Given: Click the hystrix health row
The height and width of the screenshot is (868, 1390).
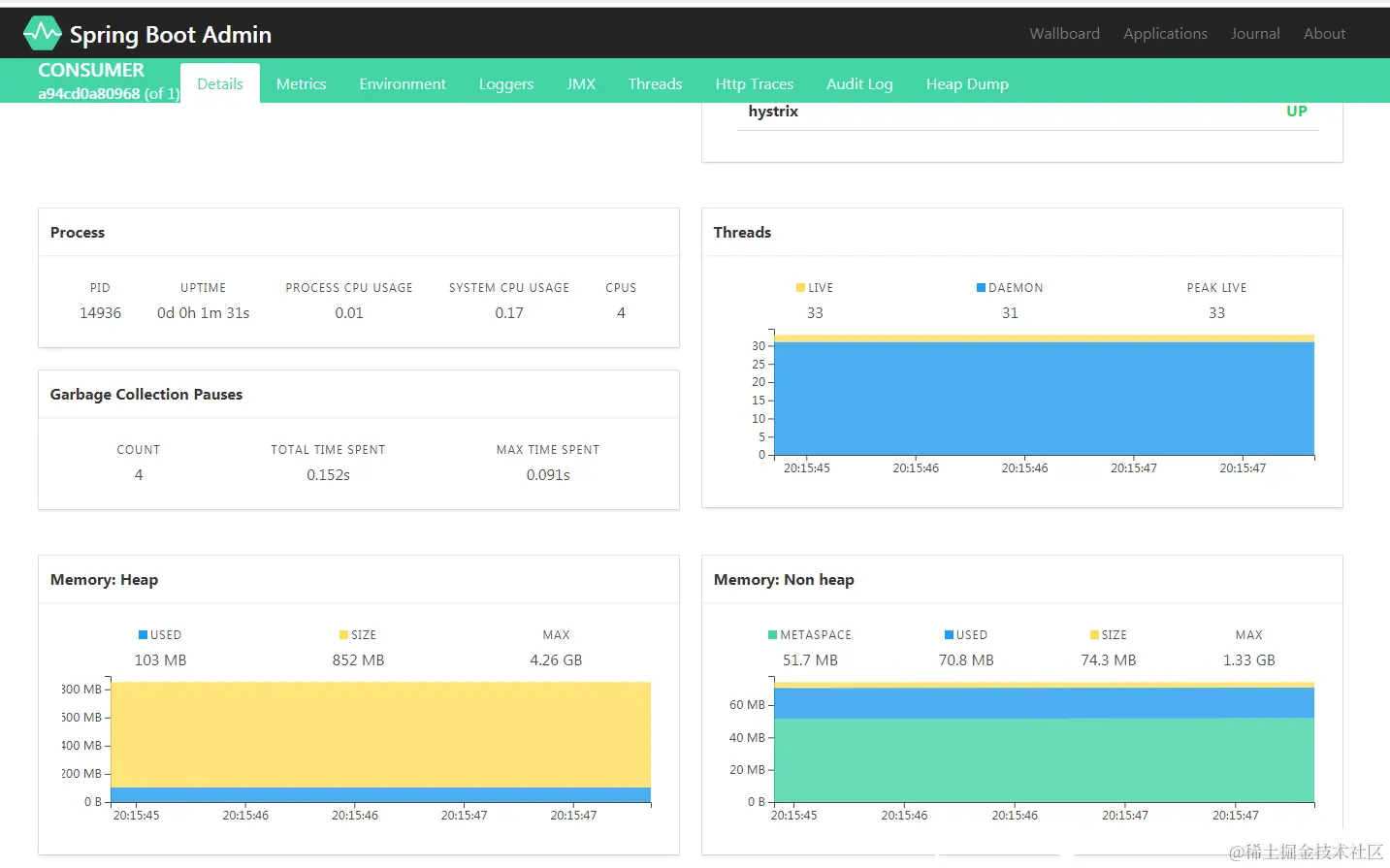Looking at the screenshot, I should coord(1027,112).
